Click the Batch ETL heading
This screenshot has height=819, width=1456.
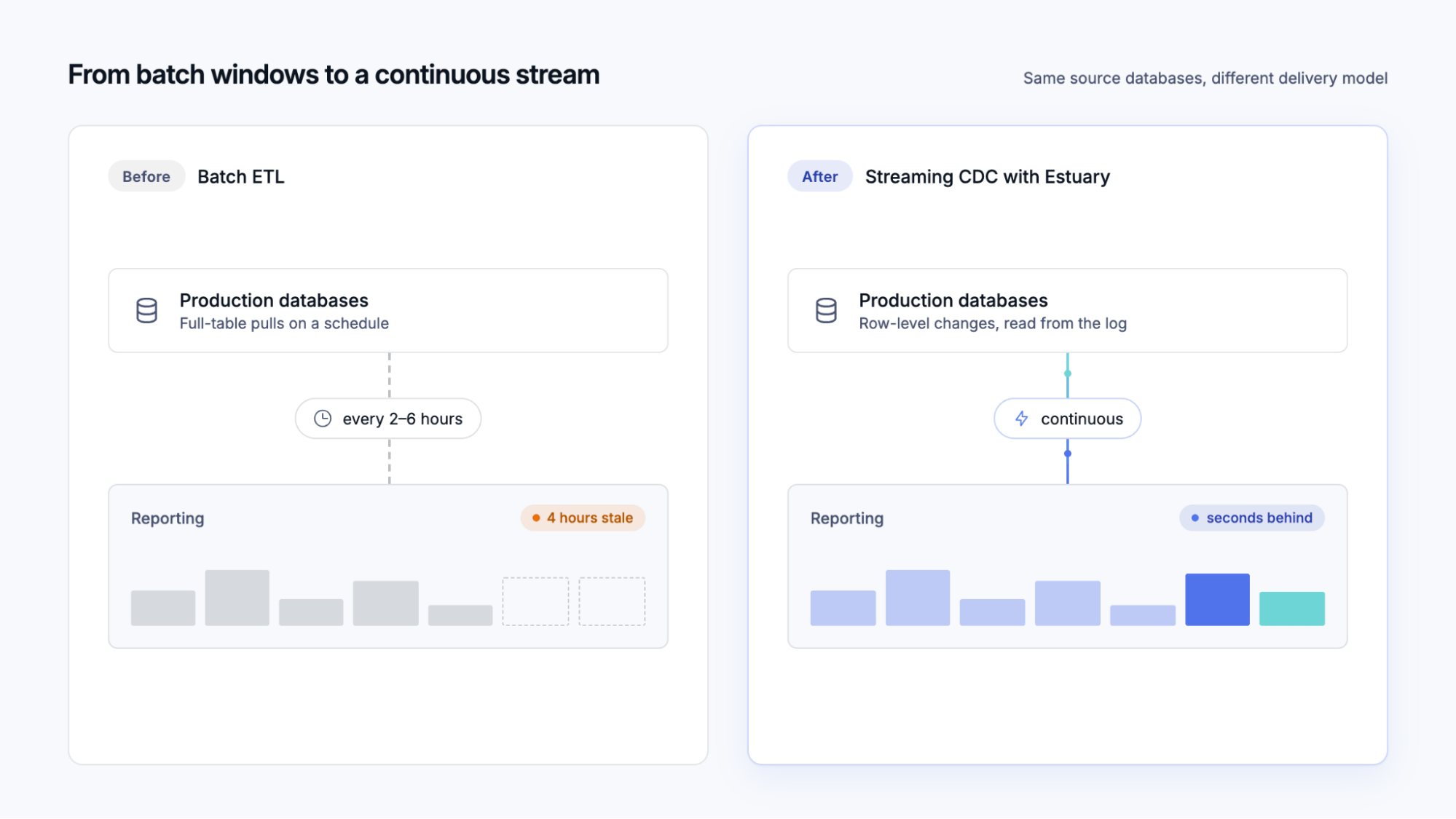241,177
